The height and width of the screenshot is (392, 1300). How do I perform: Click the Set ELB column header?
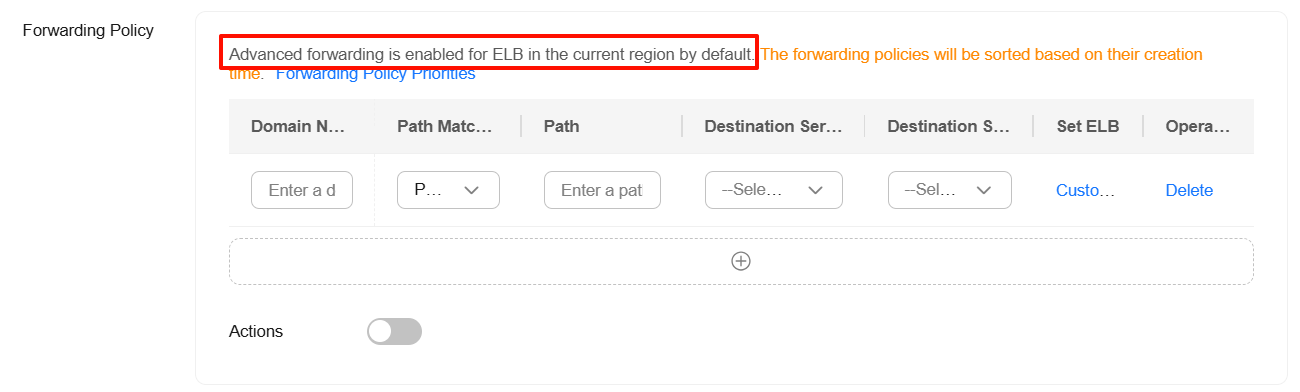tap(1088, 126)
